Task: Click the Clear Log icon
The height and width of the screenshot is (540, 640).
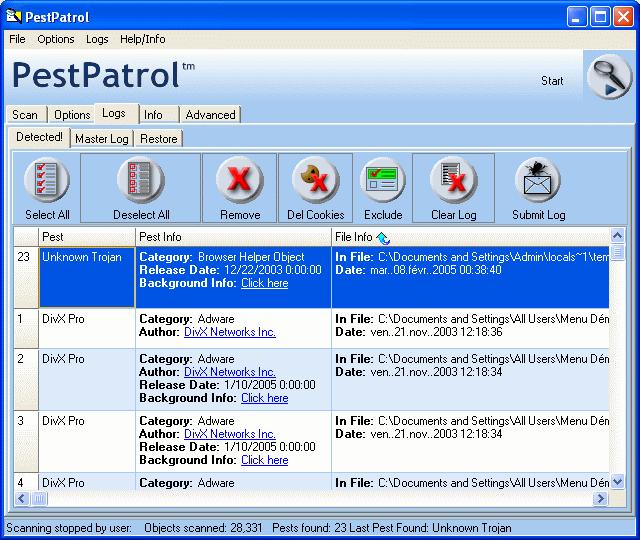Action: tap(453, 180)
